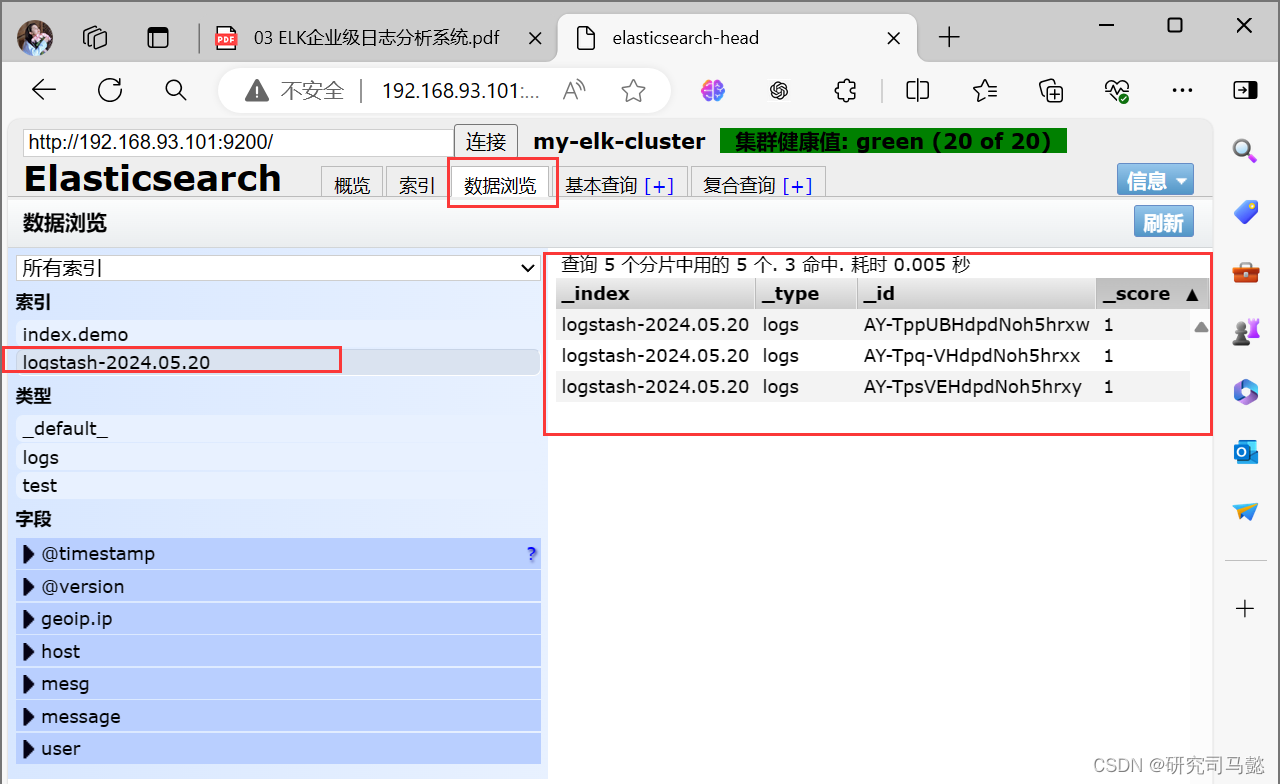
Task: Add page to favorites star icon
Action: 633,92
